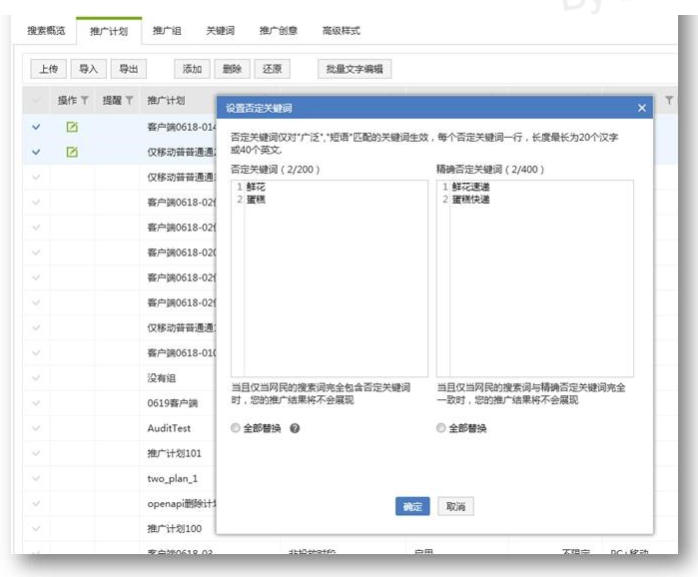Click the 删除 button
Screen dimensions: 698x577
232,69
